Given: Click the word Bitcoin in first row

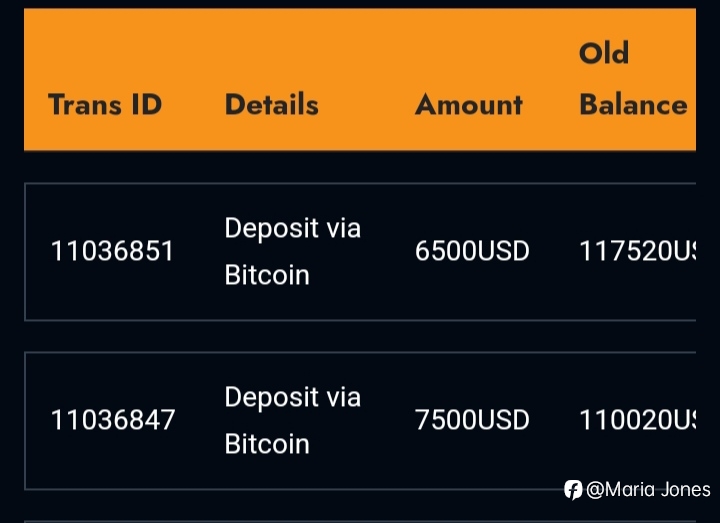Looking at the screenshot, I should tap(267, 275).
